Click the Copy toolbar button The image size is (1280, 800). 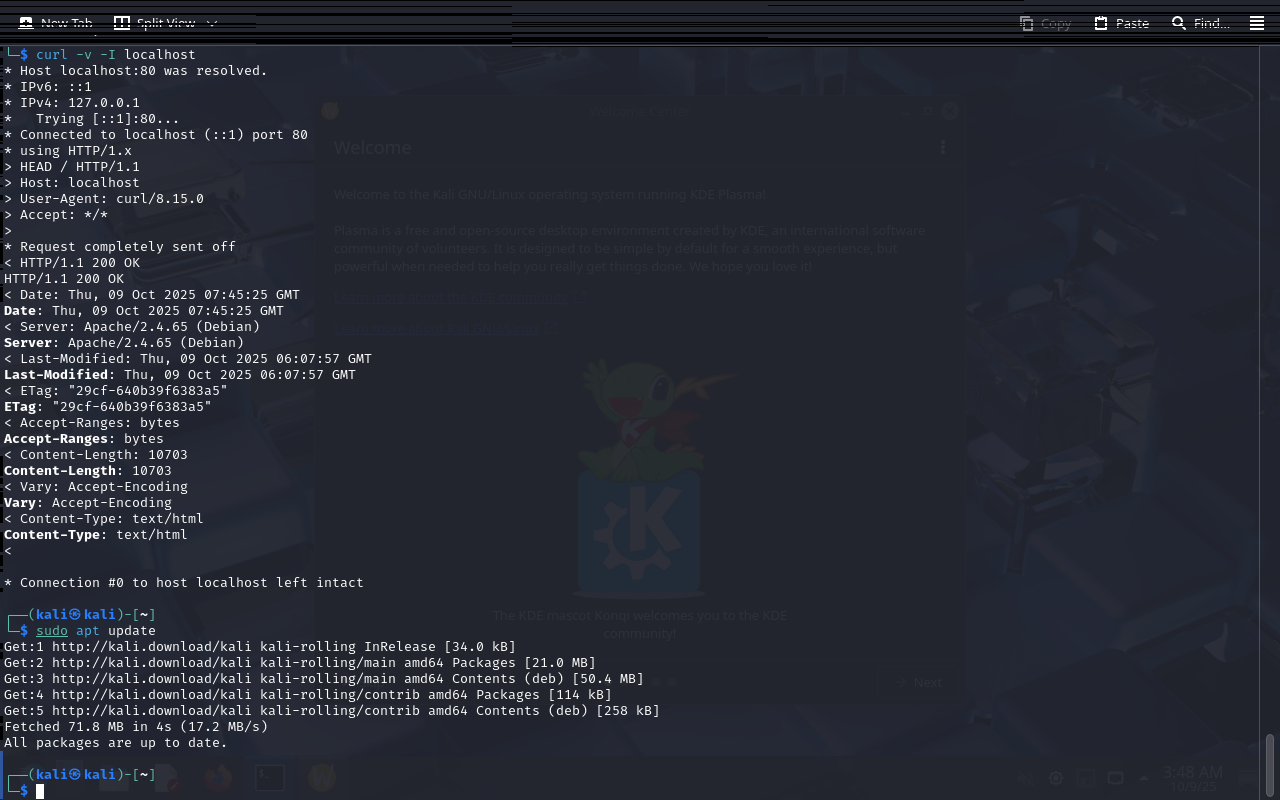click(1045, 23)
